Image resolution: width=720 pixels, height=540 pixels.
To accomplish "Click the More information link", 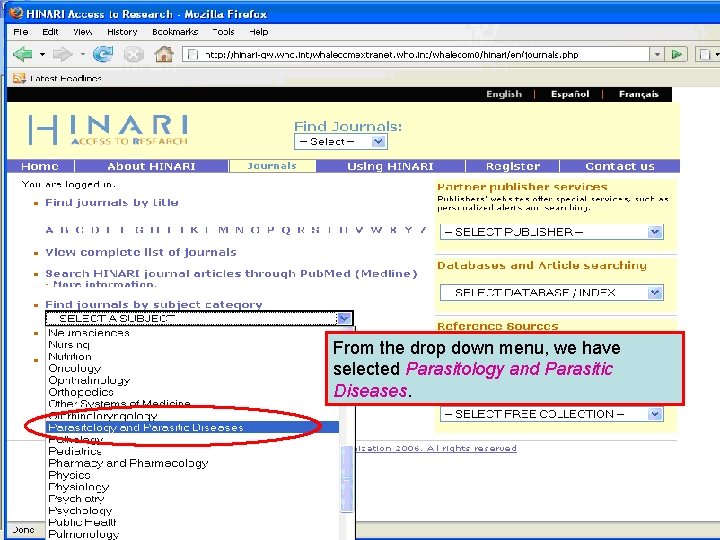I will (104, 284).
